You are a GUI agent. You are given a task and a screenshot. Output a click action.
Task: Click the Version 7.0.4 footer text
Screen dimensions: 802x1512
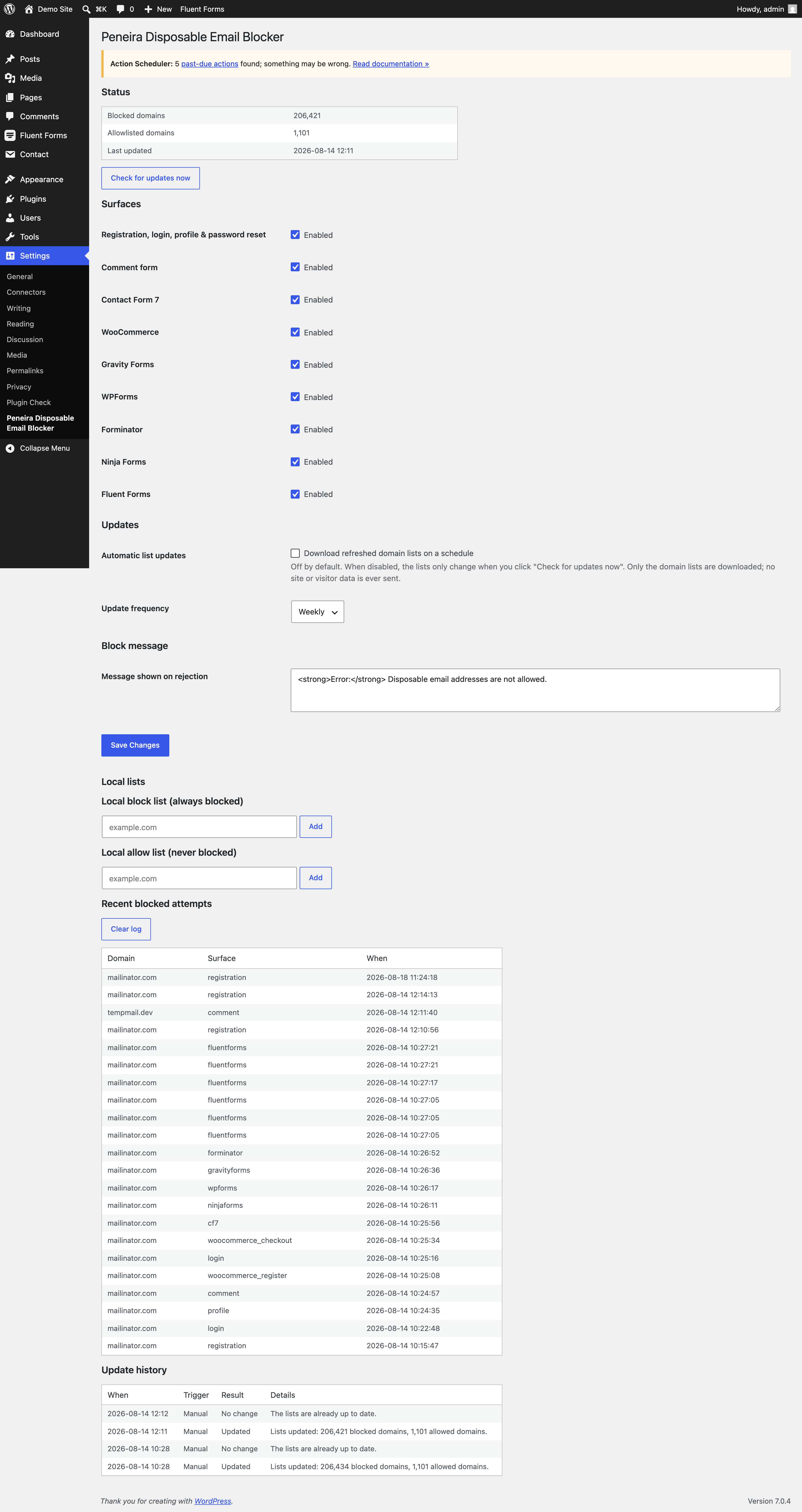(x=769, y=1501)
